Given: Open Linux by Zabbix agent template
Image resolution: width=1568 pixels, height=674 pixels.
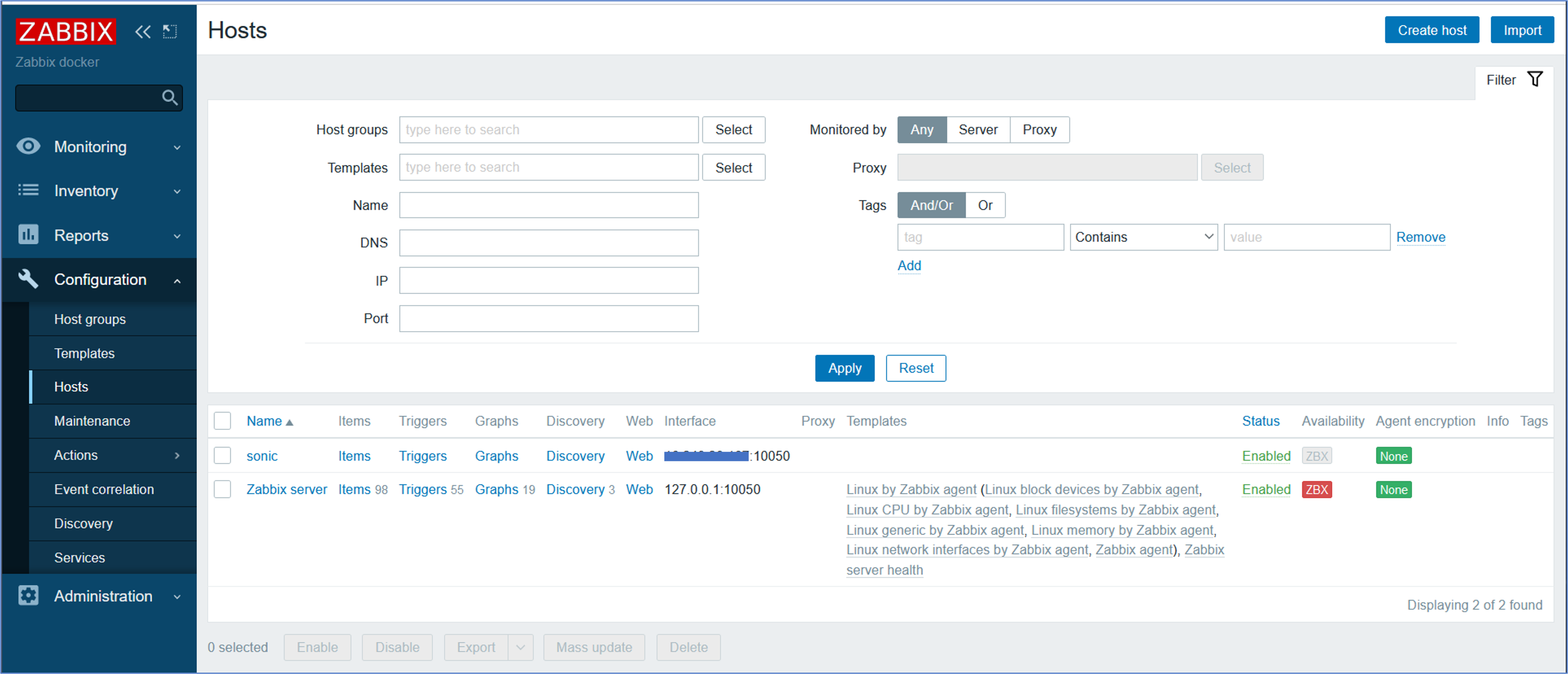Looking at the screenshot, I should (911, 489).
